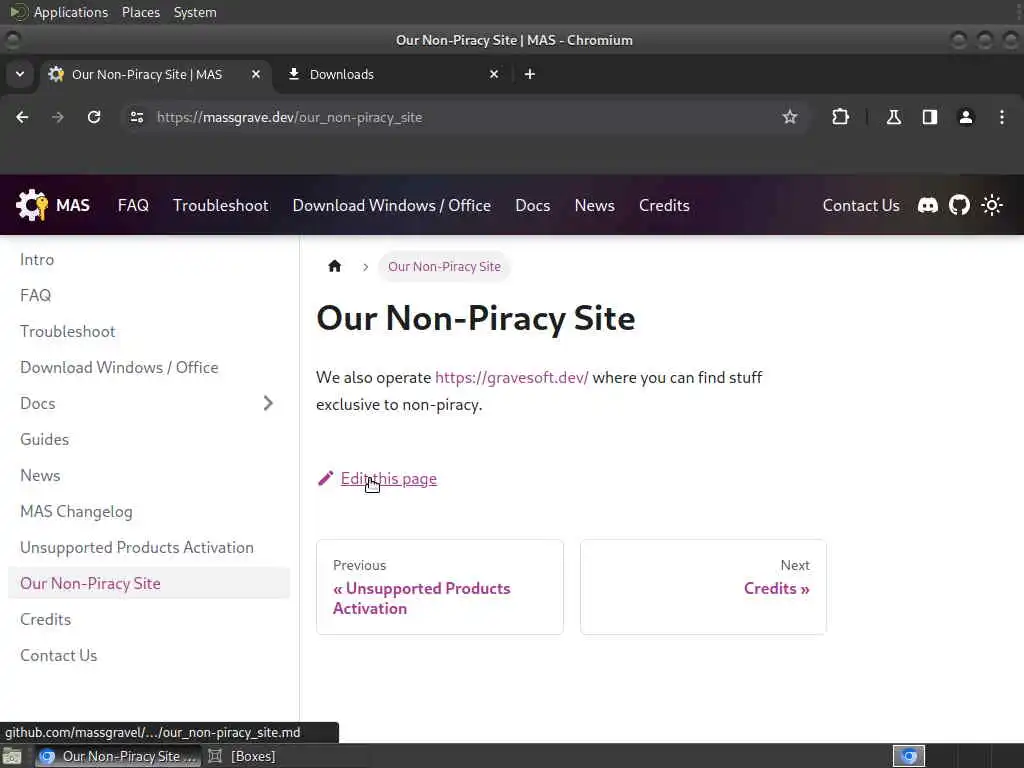Screen dimensions: 1024x768
Task: Click the MAS title text in navbar
Action: (72, 206)
